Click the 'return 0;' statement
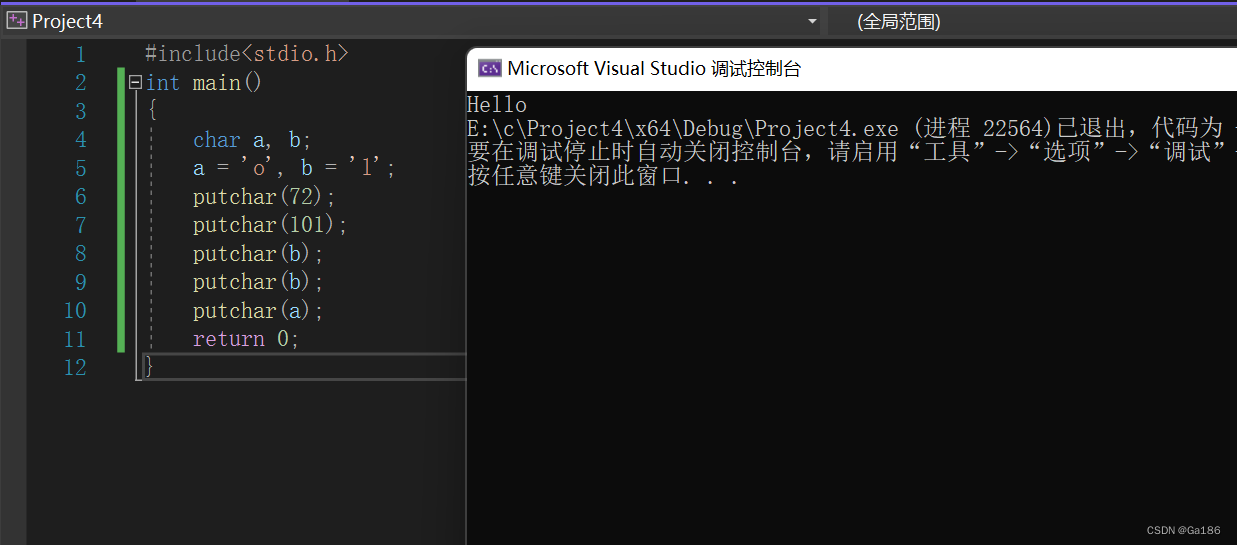The width and height of the screenshot is (1237, 545). pyautogui.click(x=246, y=339)
